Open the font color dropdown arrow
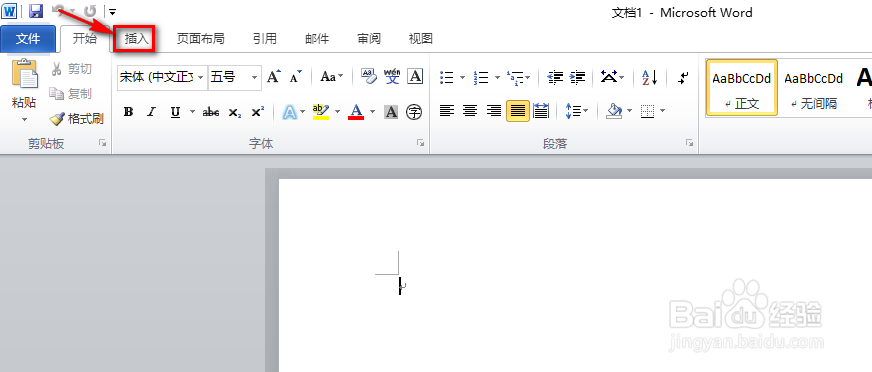This screenshot has width=872, height=372. tap(372, 112)
